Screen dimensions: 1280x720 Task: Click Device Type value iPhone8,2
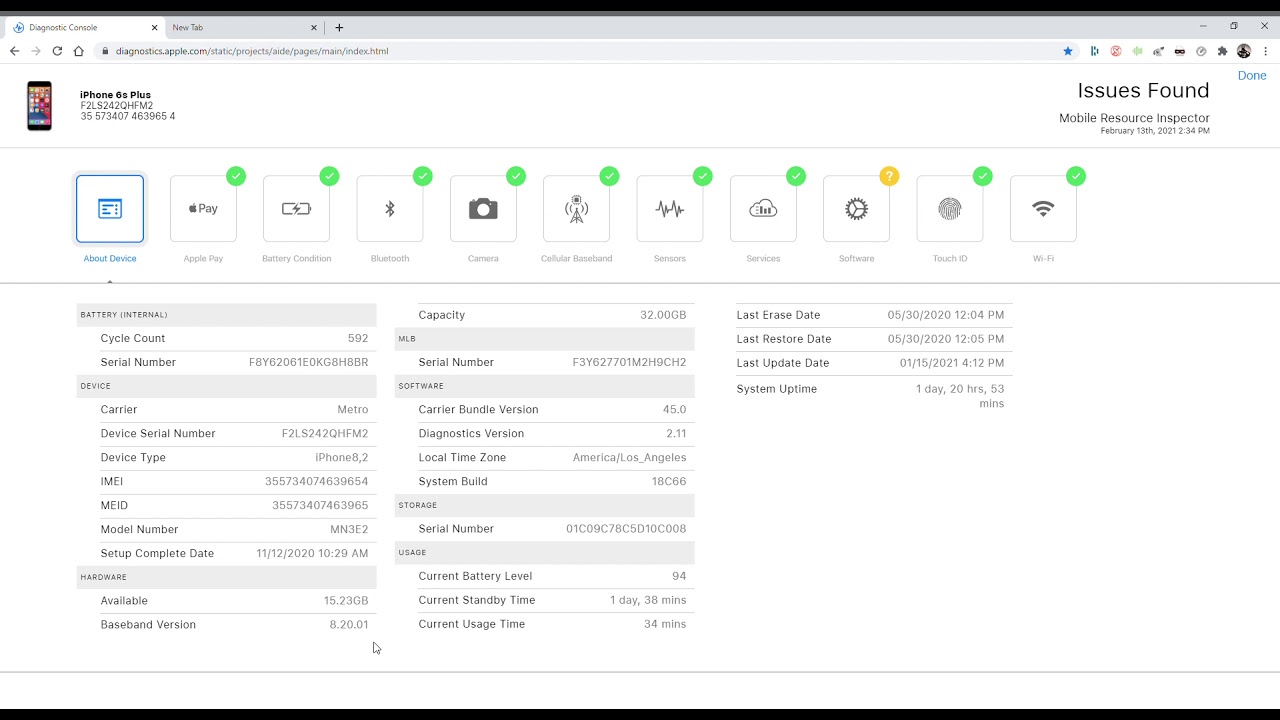pyautogui.click(x=342, y=457)
